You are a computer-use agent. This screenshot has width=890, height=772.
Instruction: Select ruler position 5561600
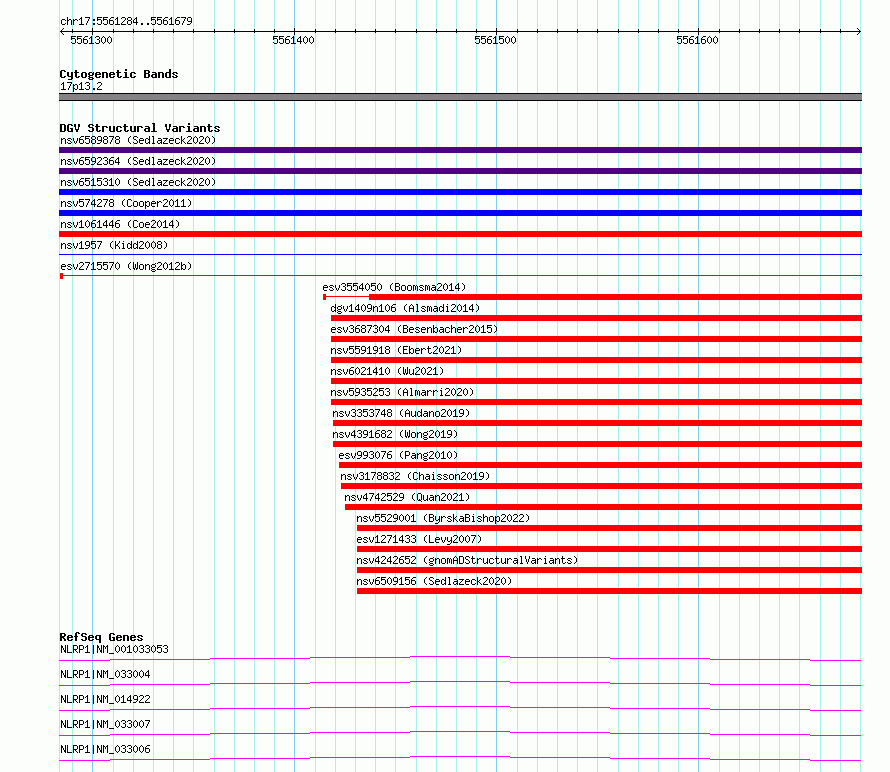[697, 40]
